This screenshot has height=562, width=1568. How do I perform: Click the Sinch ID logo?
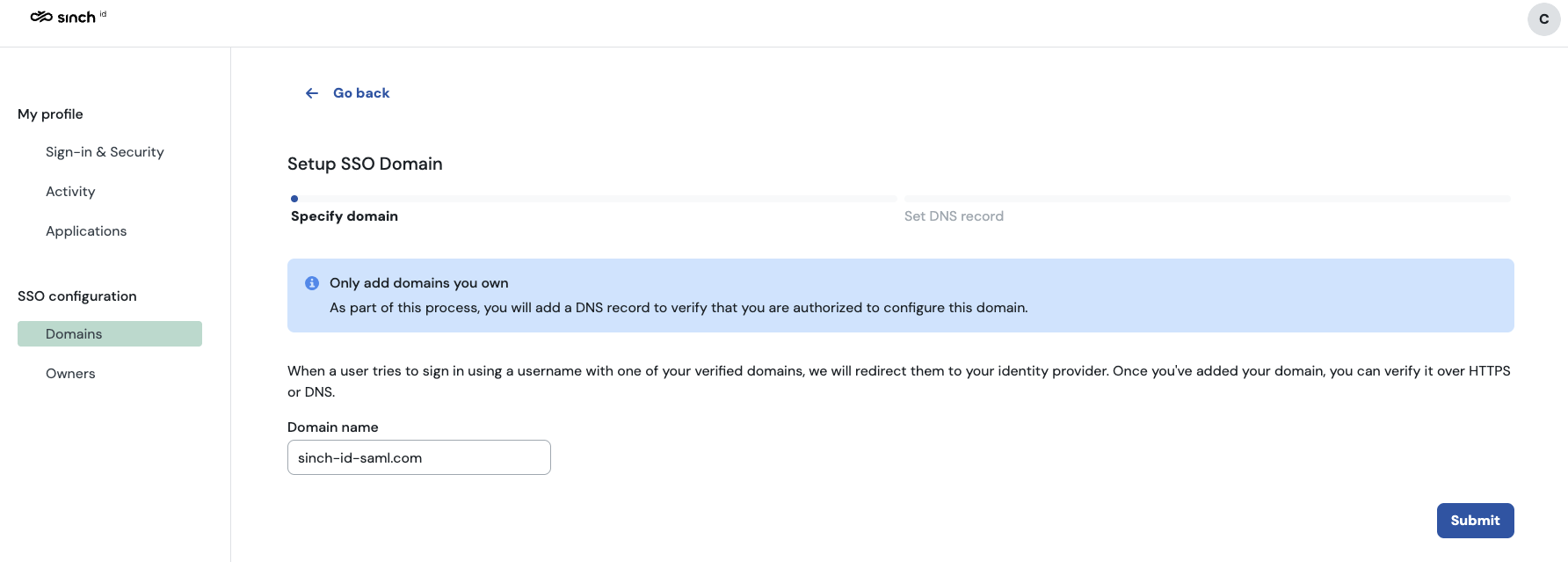pyautogui.click(x=68, y=17)
